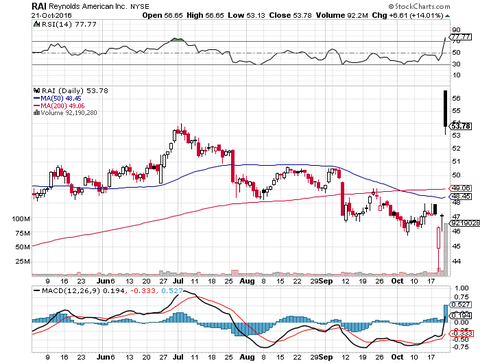Viewport: 480px width, 363px height.
Task: Click the 25M volume axis label
Action: click(23, 261)
